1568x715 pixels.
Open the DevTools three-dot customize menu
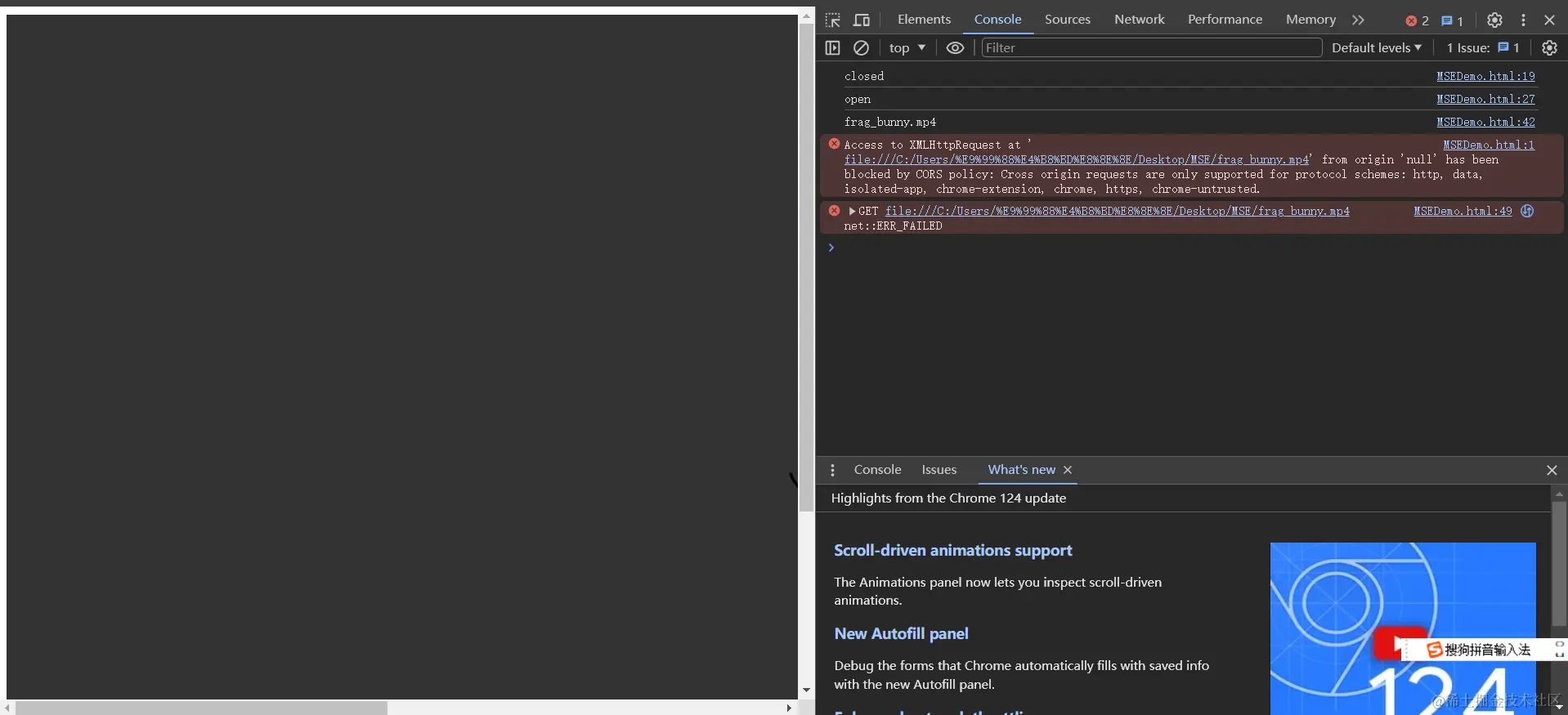(1523, 20)
